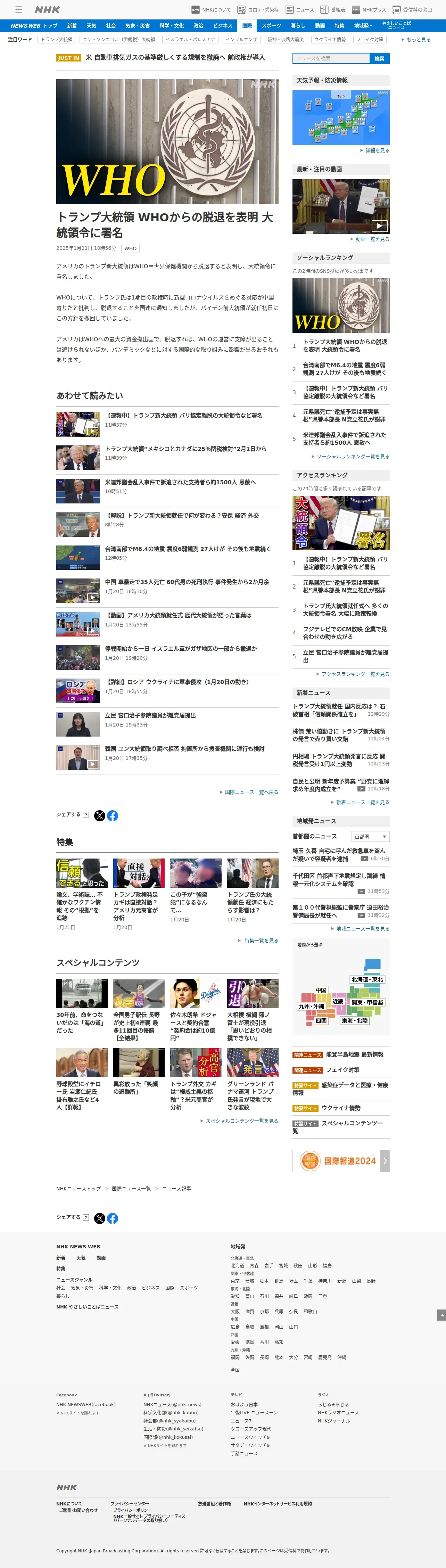
Task: Share on X below related articles
Action: click(x=100, y=816)
